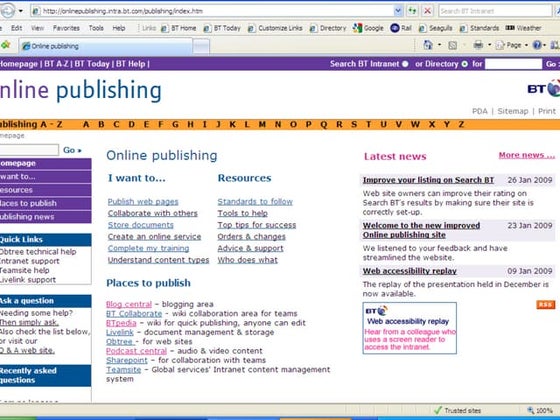The height and width of the screenshot is (420, 560).
Task: Open the Standards to follow link
Action: click(x=255, y=201)
